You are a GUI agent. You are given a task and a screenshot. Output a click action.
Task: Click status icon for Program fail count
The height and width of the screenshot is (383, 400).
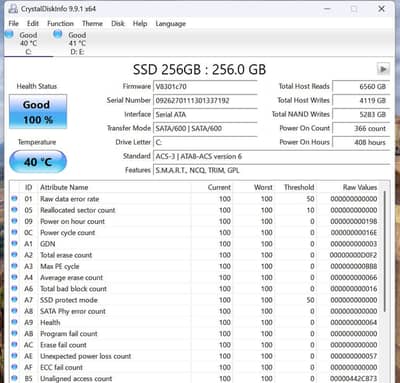(x=14, y=333)
